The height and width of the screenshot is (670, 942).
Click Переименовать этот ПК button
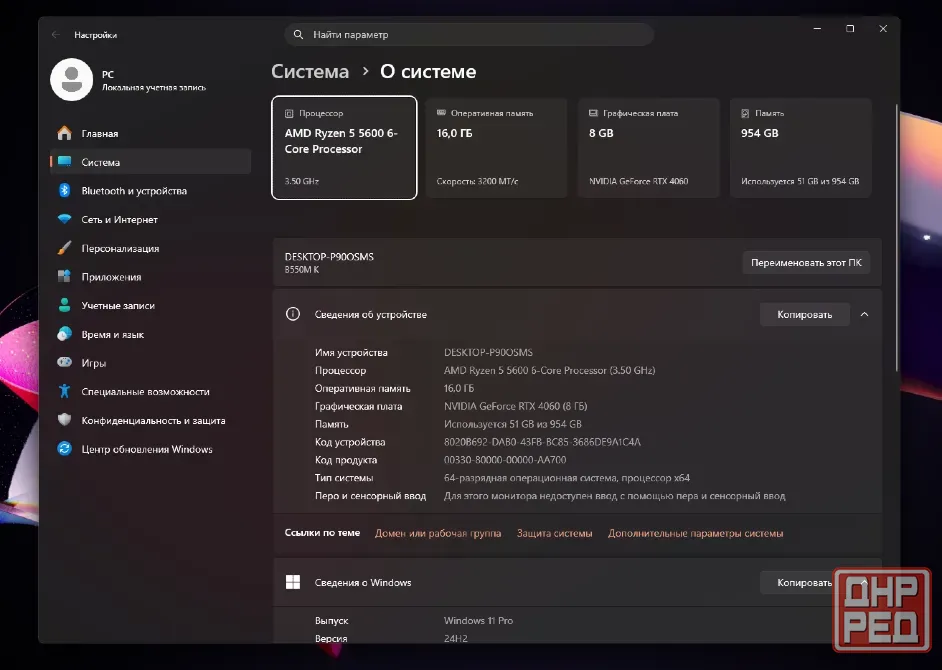tap(806, 263)
